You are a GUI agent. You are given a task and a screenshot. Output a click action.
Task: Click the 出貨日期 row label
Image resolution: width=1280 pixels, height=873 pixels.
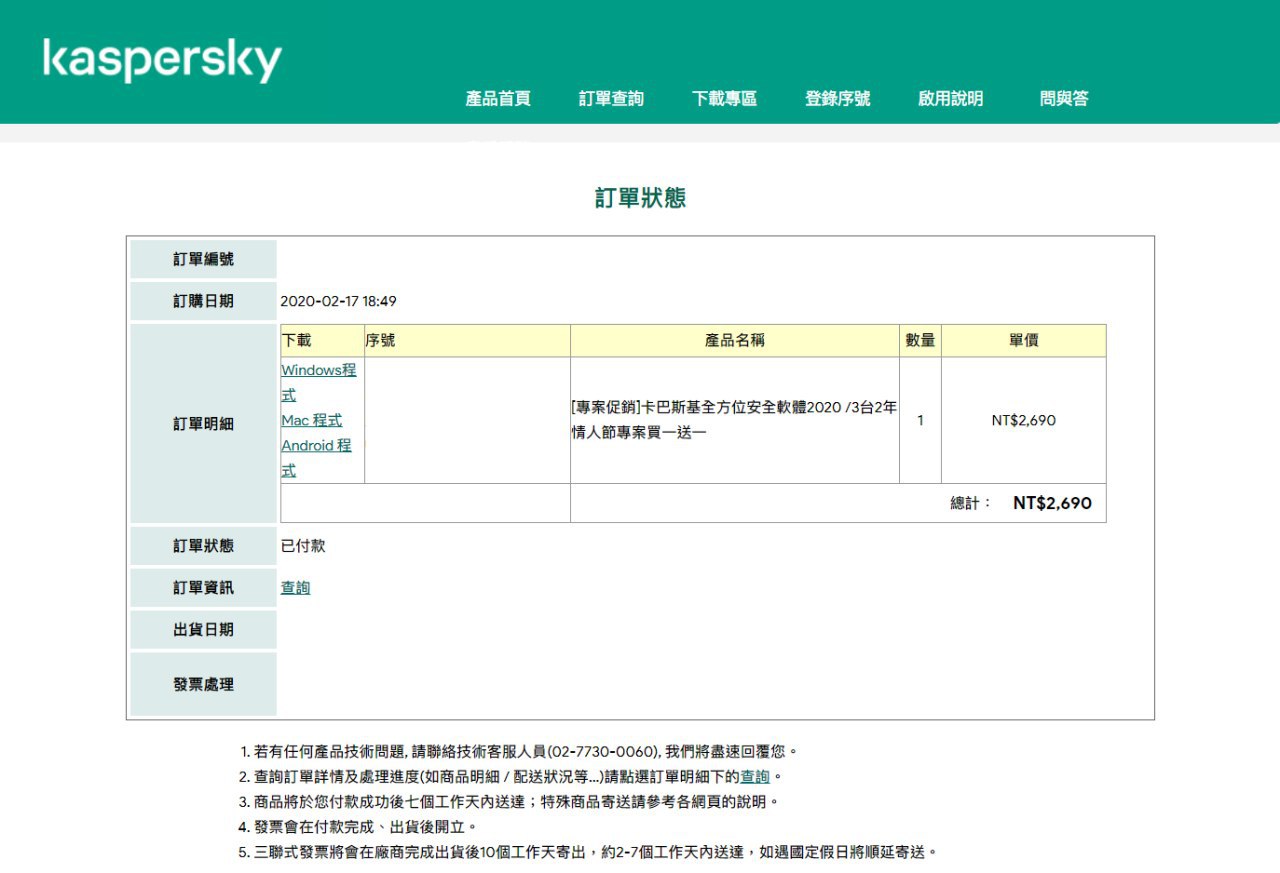[x=203, y=630]
